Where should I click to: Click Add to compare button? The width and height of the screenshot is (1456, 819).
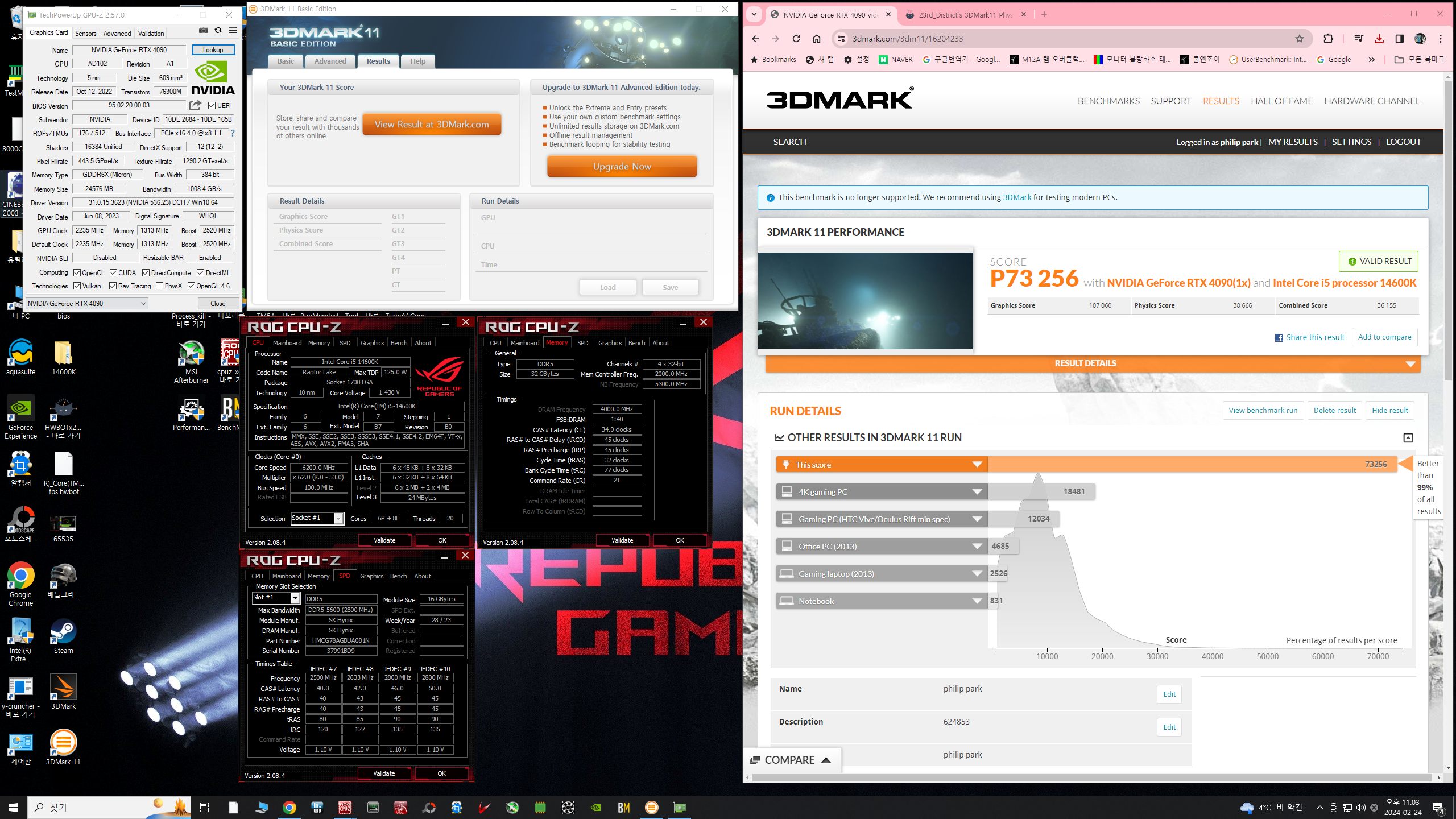point(1384,337)
